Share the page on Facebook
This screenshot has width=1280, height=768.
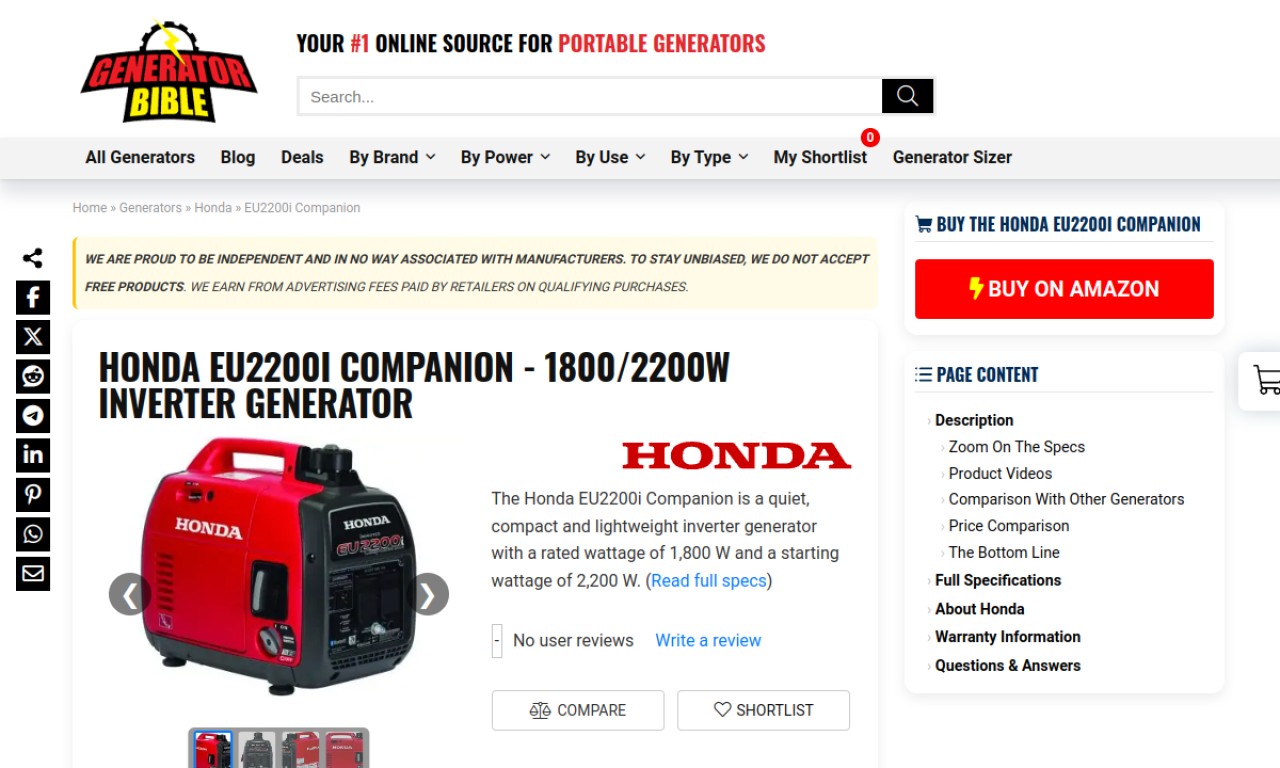33,297
